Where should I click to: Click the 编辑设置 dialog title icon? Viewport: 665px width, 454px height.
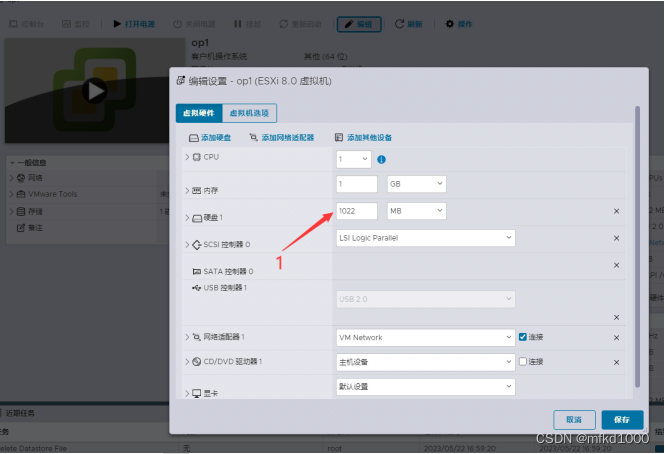click(181, 81)
